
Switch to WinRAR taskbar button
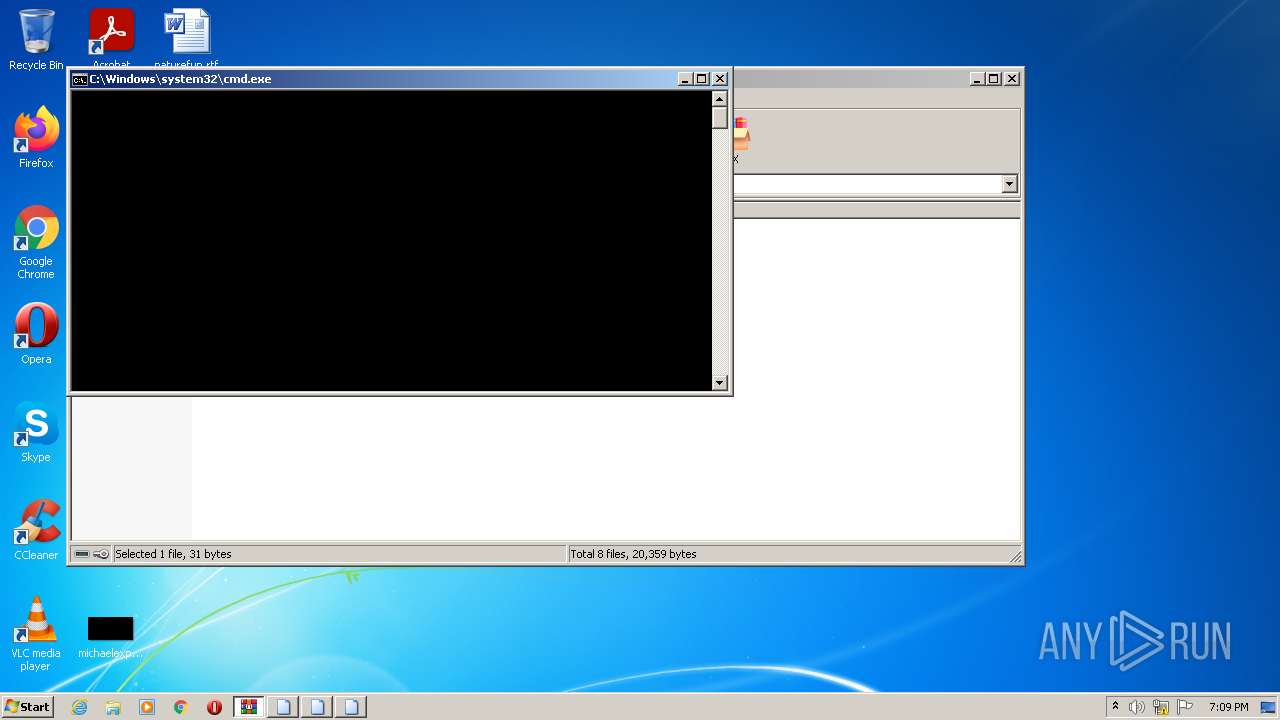[249, 707]
